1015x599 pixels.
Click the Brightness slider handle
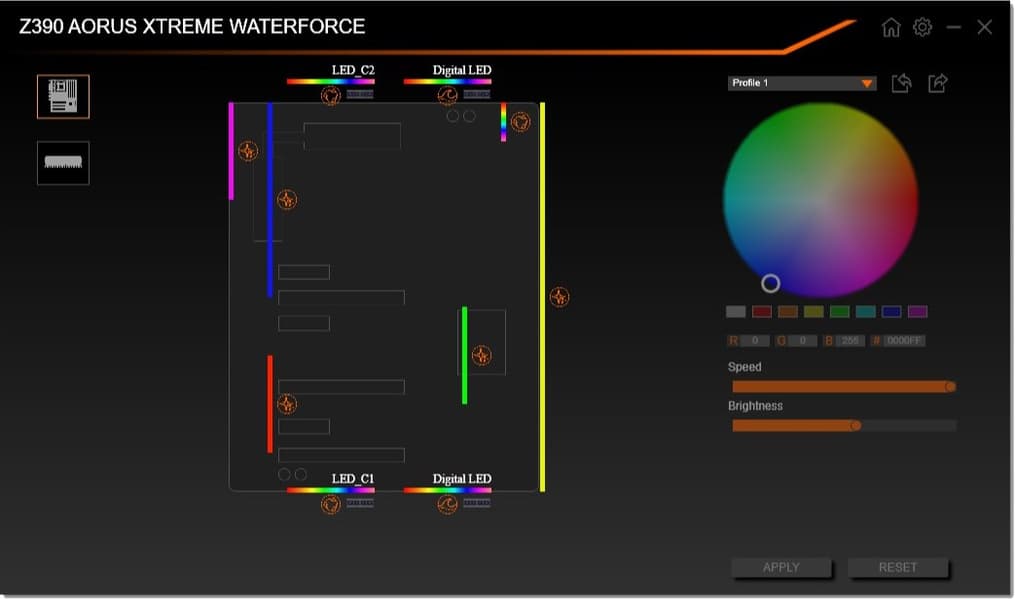click(x=856, y=425)
